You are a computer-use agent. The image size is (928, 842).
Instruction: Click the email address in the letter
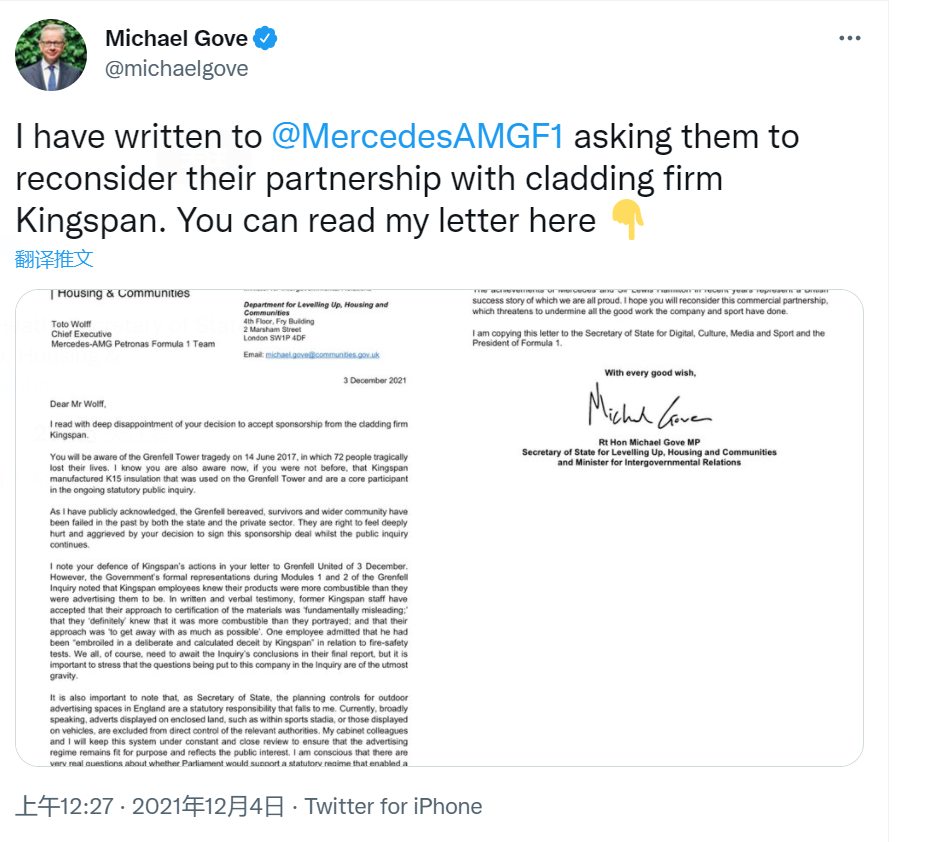(x=322, y=355)
